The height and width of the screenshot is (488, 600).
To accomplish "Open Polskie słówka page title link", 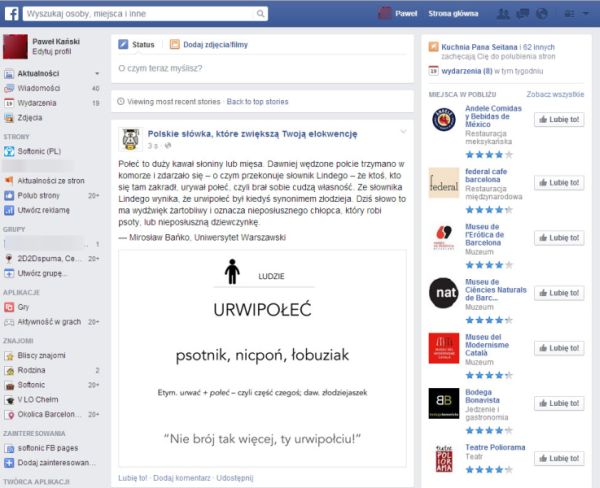I will click(x=253, y=134).
